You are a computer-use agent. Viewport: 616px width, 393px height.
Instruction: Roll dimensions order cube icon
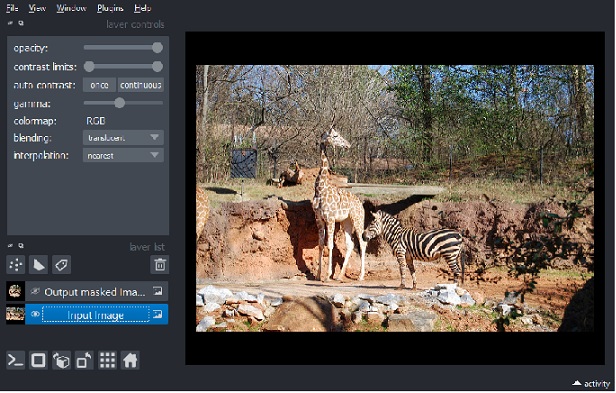tap(61, 360)
